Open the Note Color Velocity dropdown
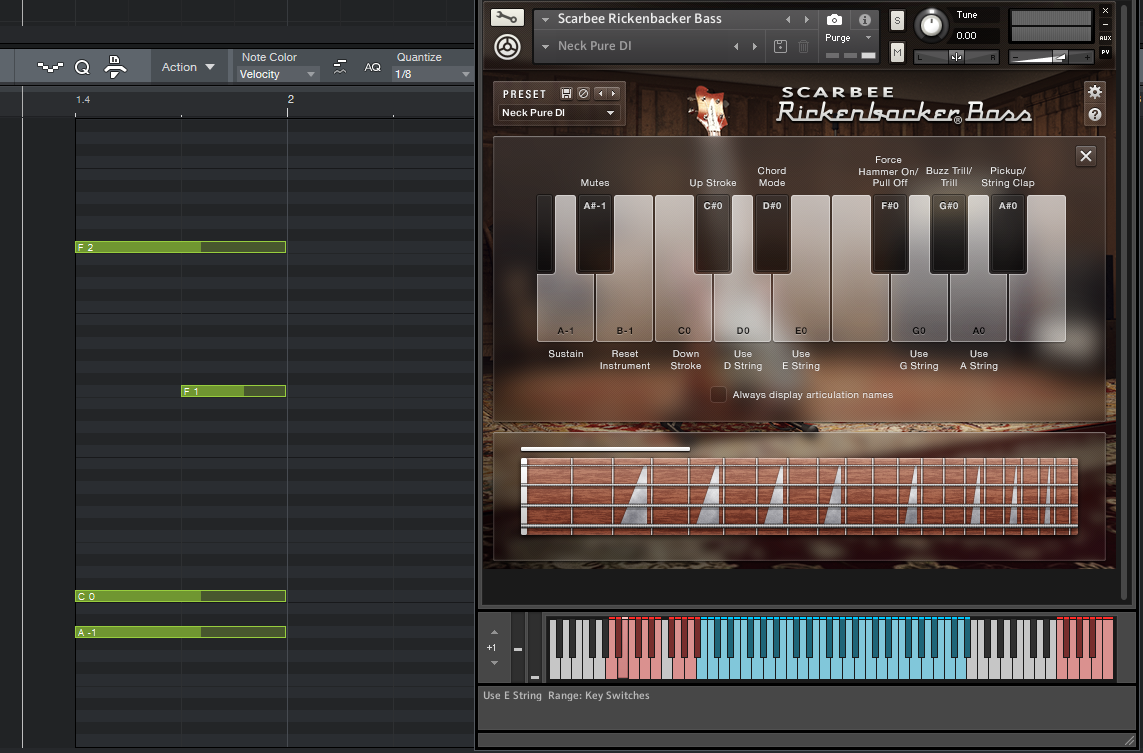 (x=278, y=74)
